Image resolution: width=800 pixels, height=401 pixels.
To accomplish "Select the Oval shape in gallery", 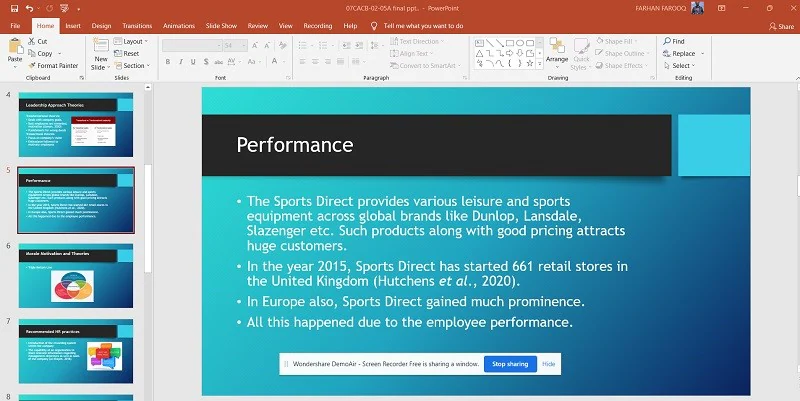I will [520, 43].
